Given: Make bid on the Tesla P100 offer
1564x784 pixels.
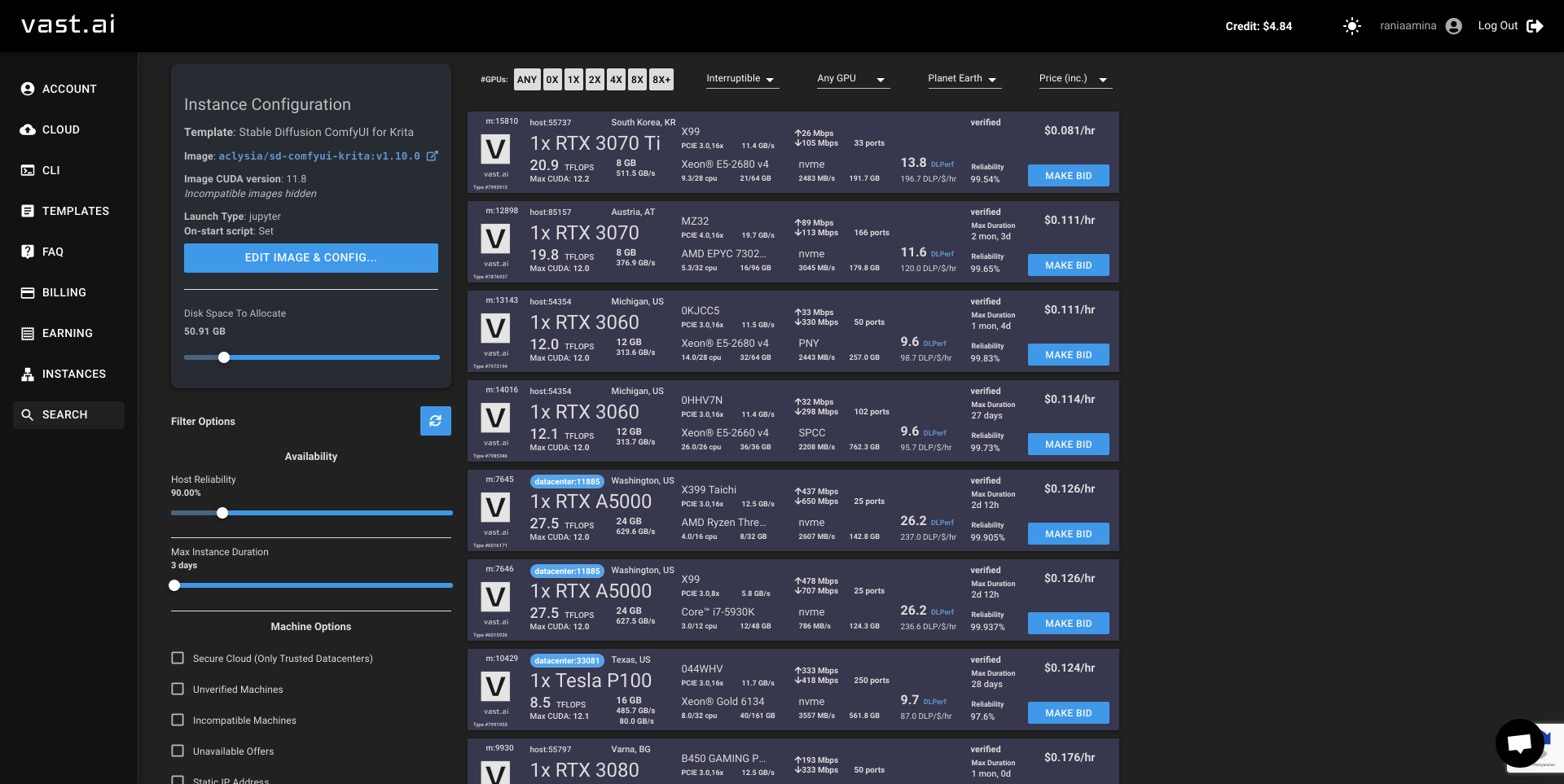Looking at the screenshot, I should pos(1069,713).
